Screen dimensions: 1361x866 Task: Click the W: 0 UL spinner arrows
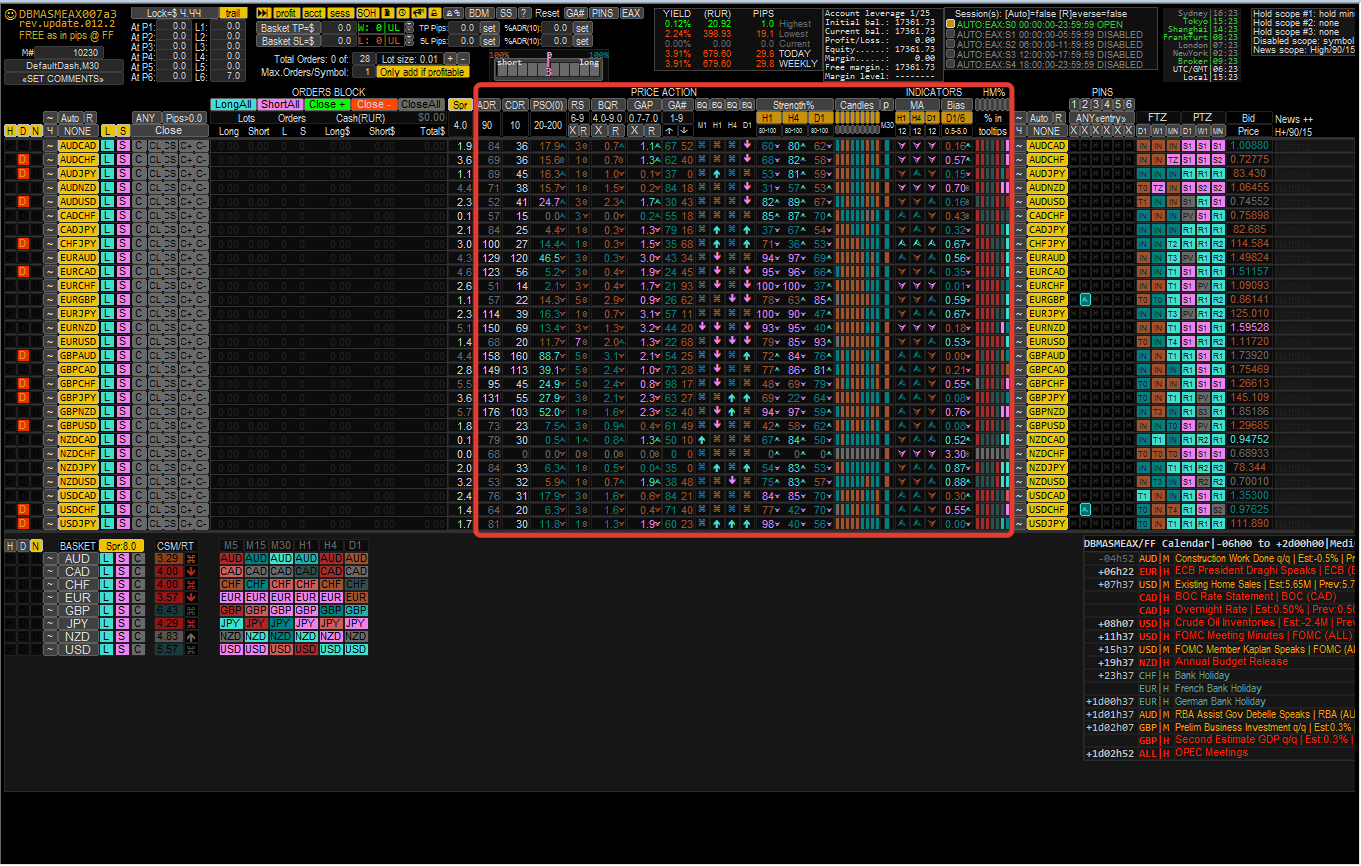pos(409,28)
